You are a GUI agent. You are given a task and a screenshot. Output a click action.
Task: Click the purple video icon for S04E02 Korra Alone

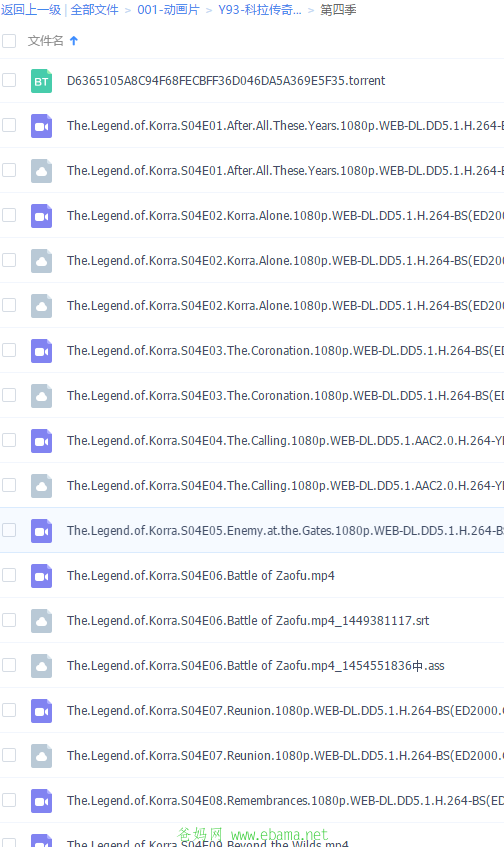point(42,216)
